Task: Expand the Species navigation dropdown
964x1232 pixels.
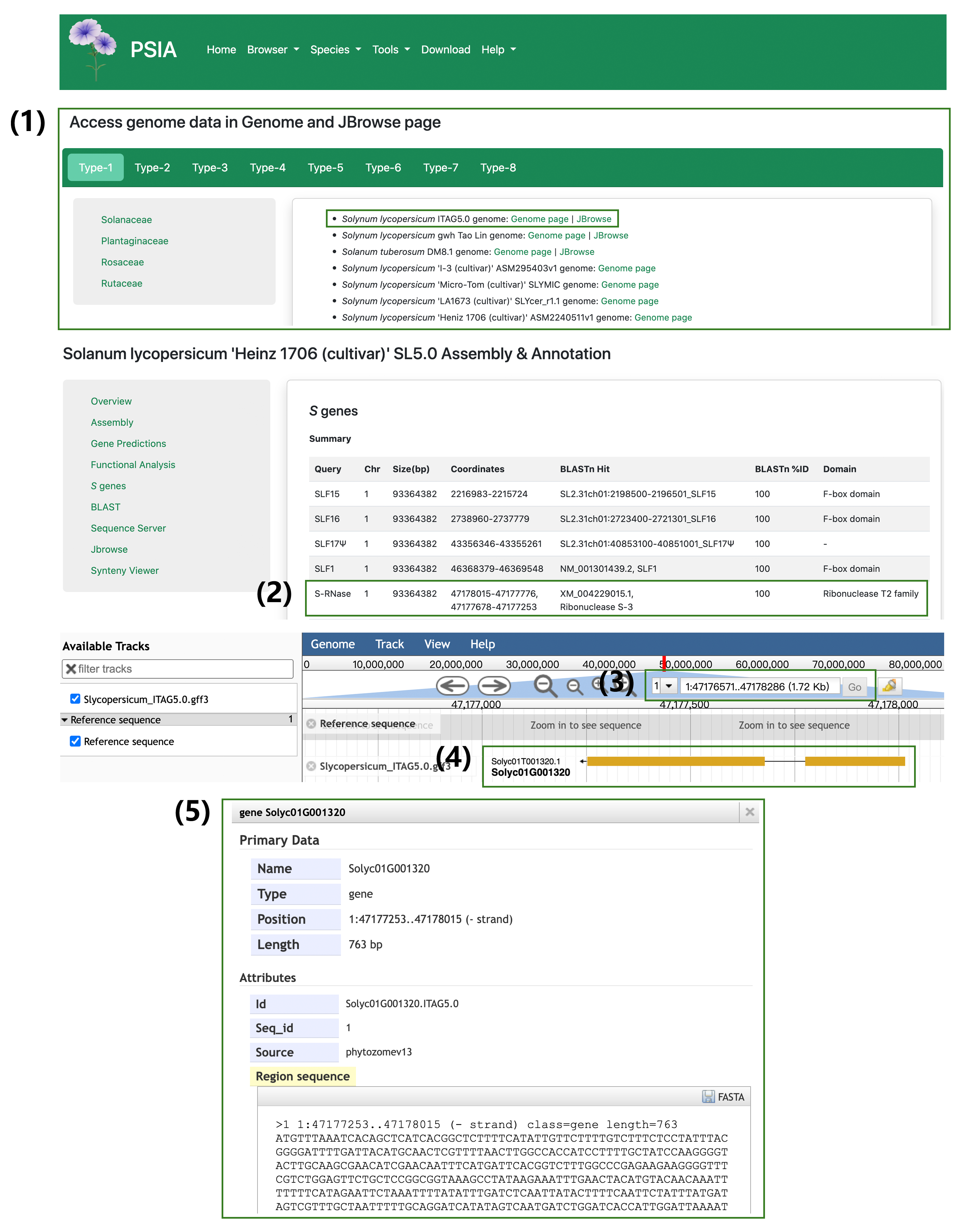Action: click(x=335, y=50)
